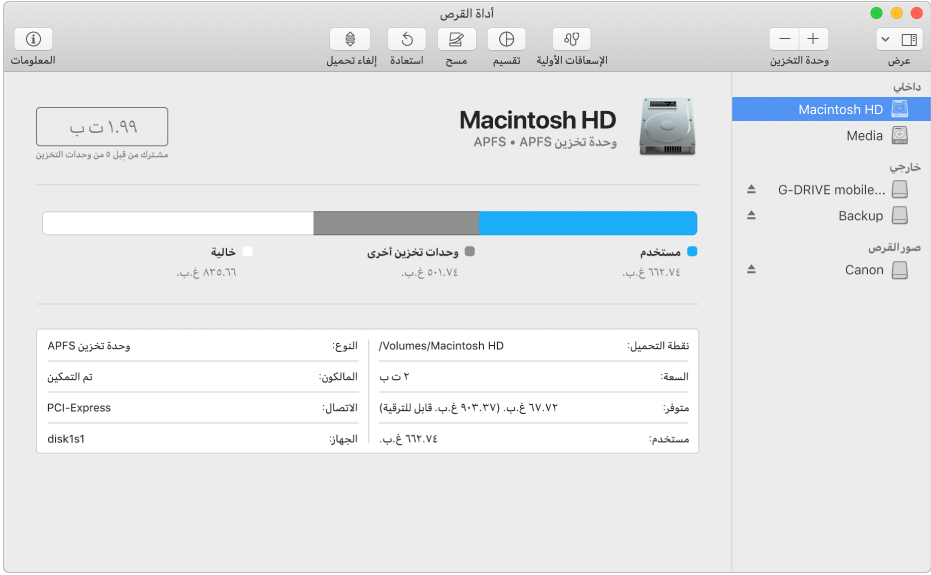Click the Disk Images (صور القرص) header
Image resolution: width=931 pixels, height=575 pixels.
[x=894, y=247]
